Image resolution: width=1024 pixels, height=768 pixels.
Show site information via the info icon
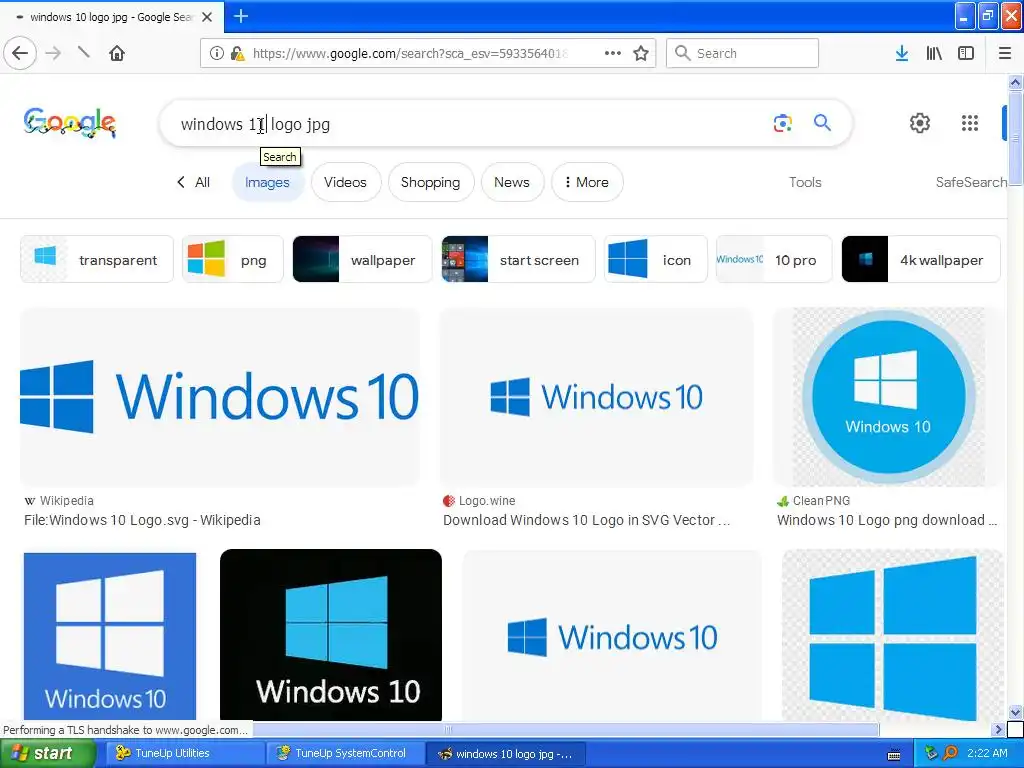tap(217, 53)
